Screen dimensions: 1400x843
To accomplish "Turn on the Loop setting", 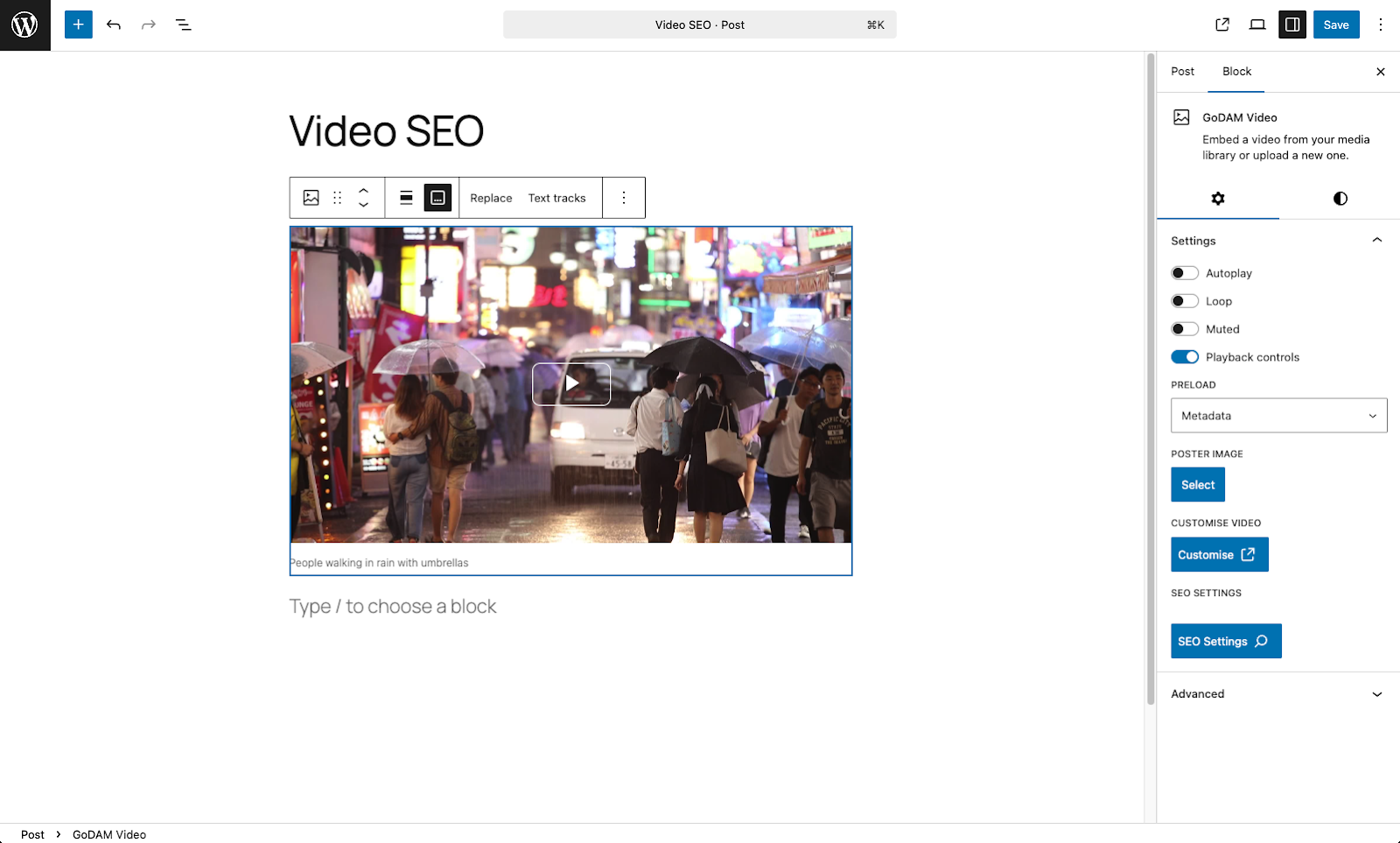I will 1185,300.
